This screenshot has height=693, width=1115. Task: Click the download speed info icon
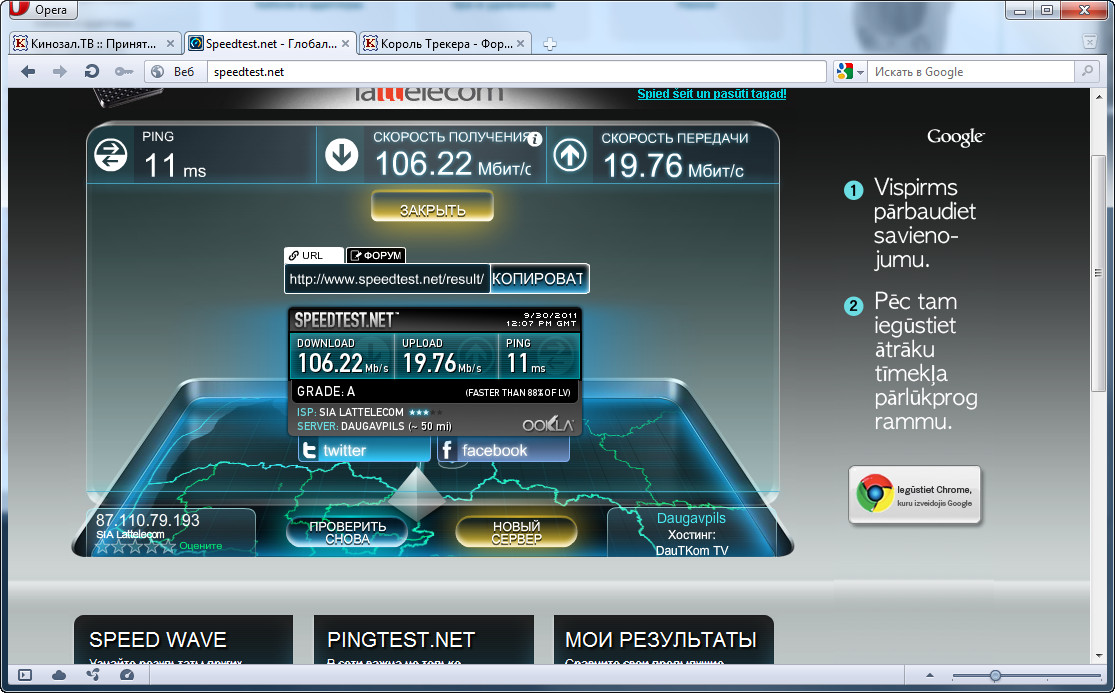click(535, 139)
